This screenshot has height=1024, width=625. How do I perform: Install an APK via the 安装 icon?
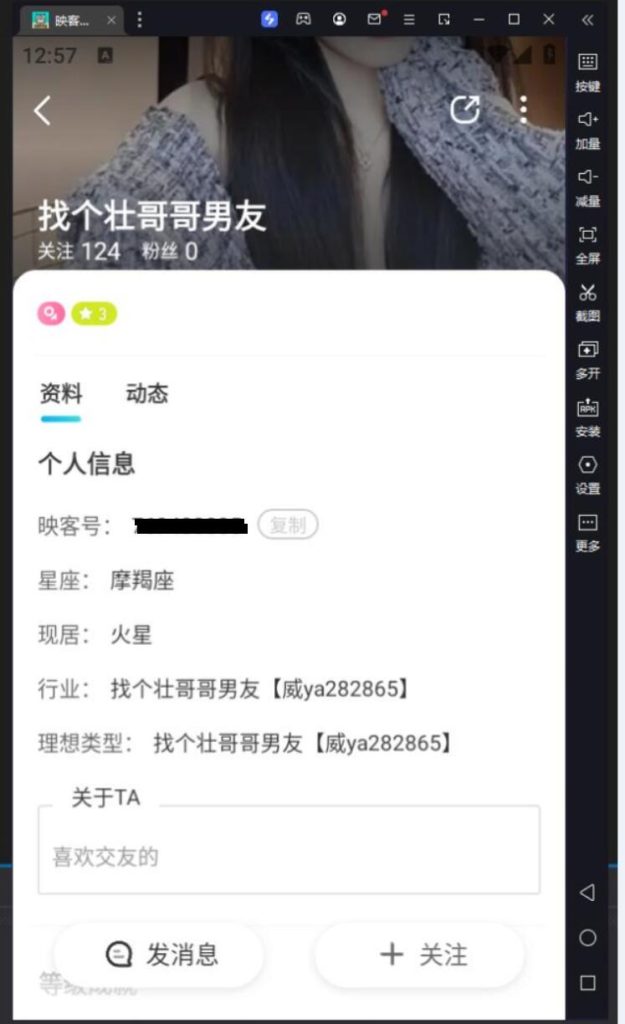(x=587, y=417)
